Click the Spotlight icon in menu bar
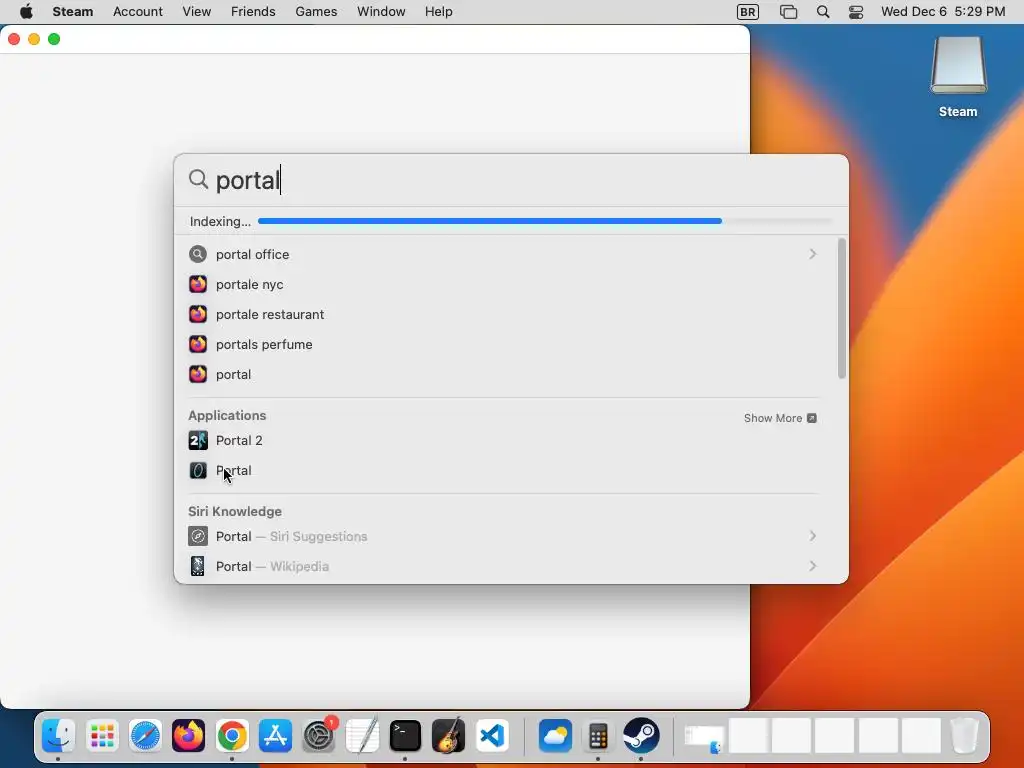The image size is (1024, 768). tap(823, 12)
